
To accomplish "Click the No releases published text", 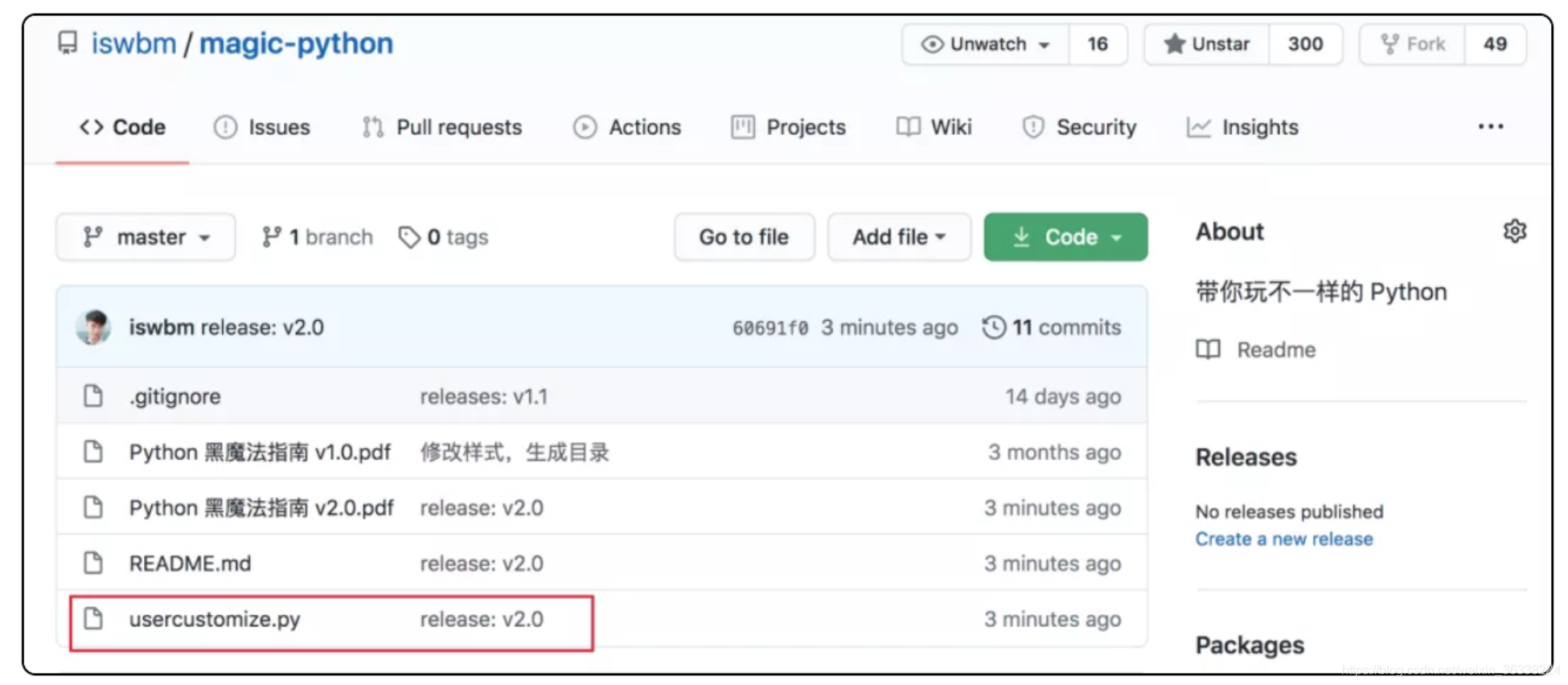I will (x=1289, y=511).
